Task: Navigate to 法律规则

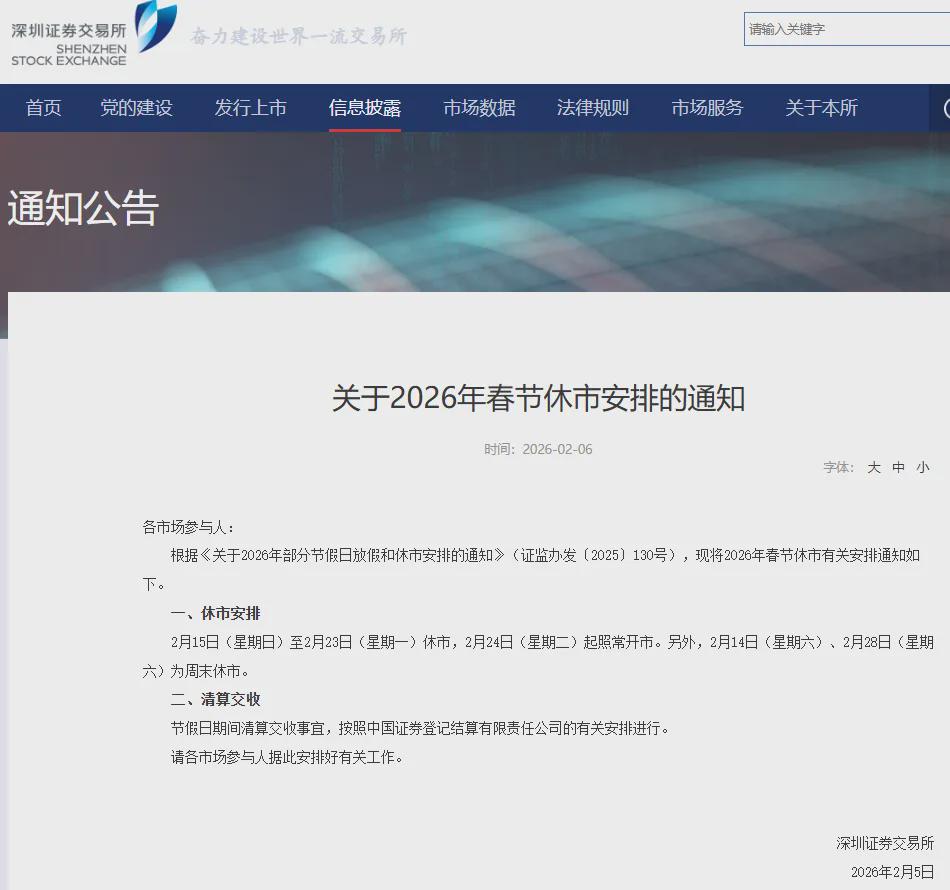Action: coord(593,108)
